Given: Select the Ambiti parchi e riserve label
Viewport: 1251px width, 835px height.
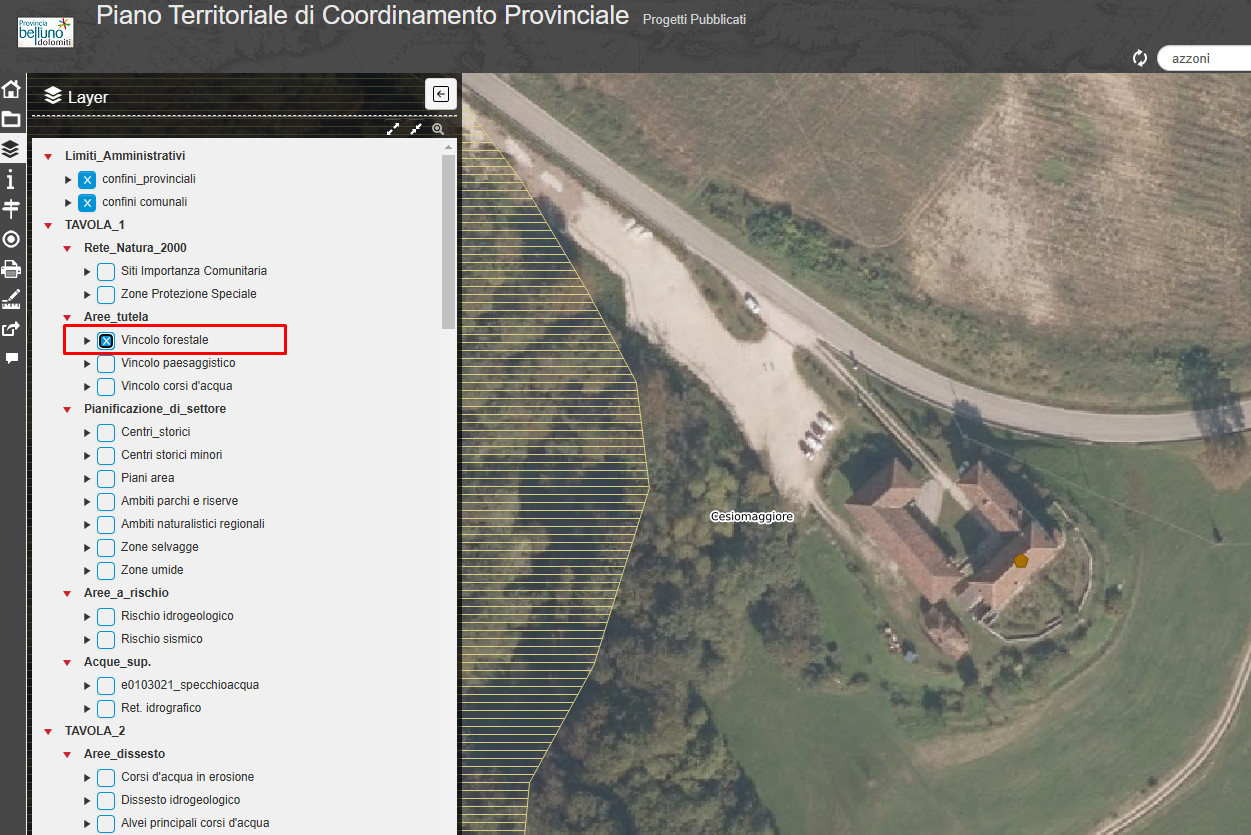Looking at the screenshot, I should 180,501.
